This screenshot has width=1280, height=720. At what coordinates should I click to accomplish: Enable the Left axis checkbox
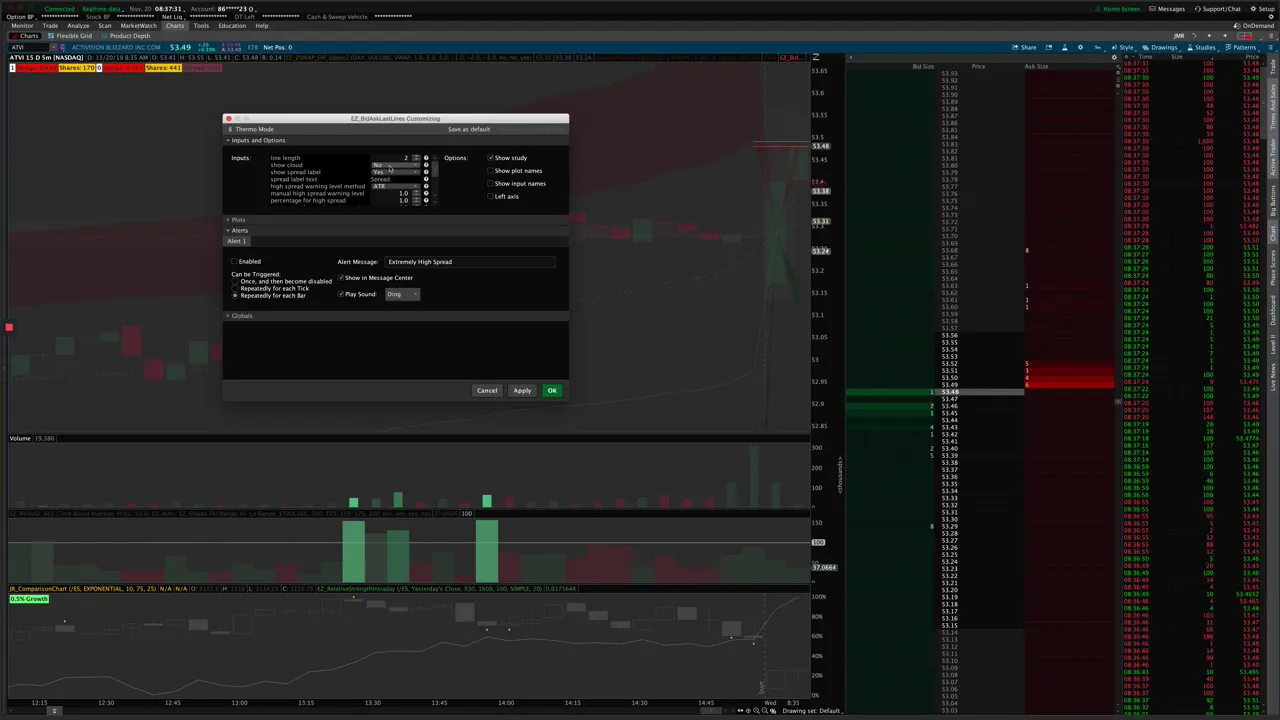(491, 196)
